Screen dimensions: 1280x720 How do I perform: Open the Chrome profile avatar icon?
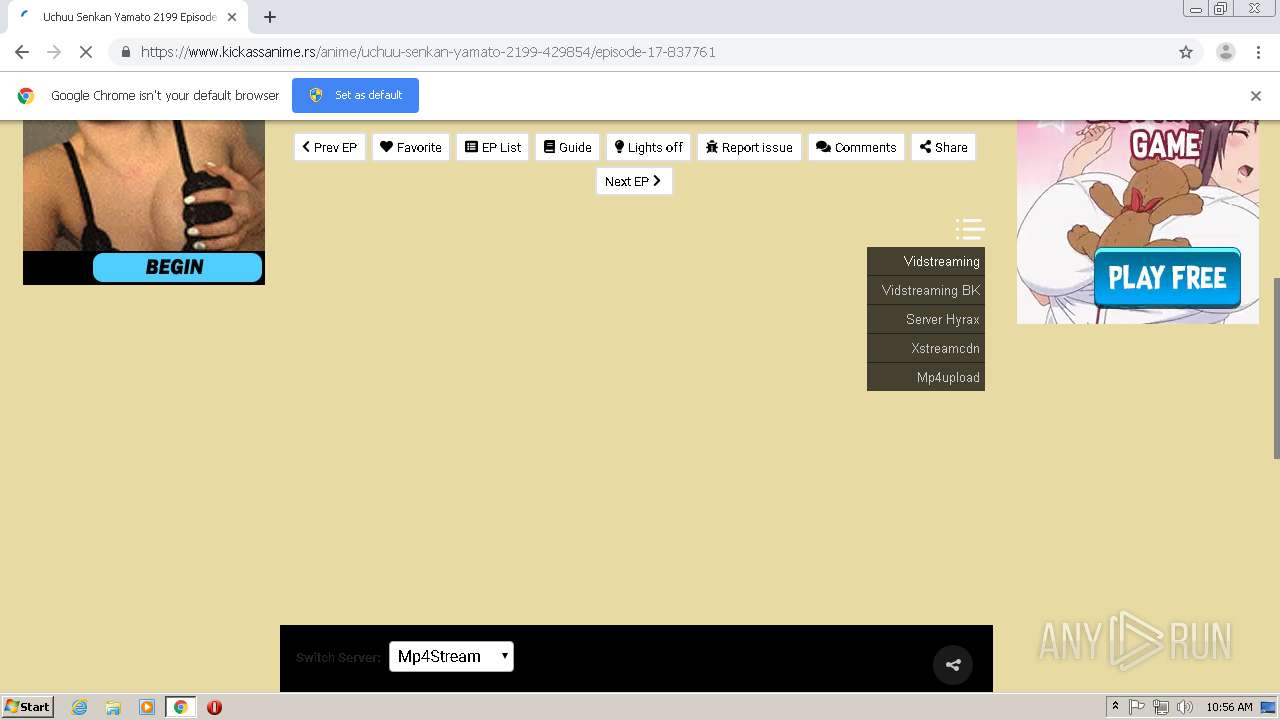[1225, 52]
